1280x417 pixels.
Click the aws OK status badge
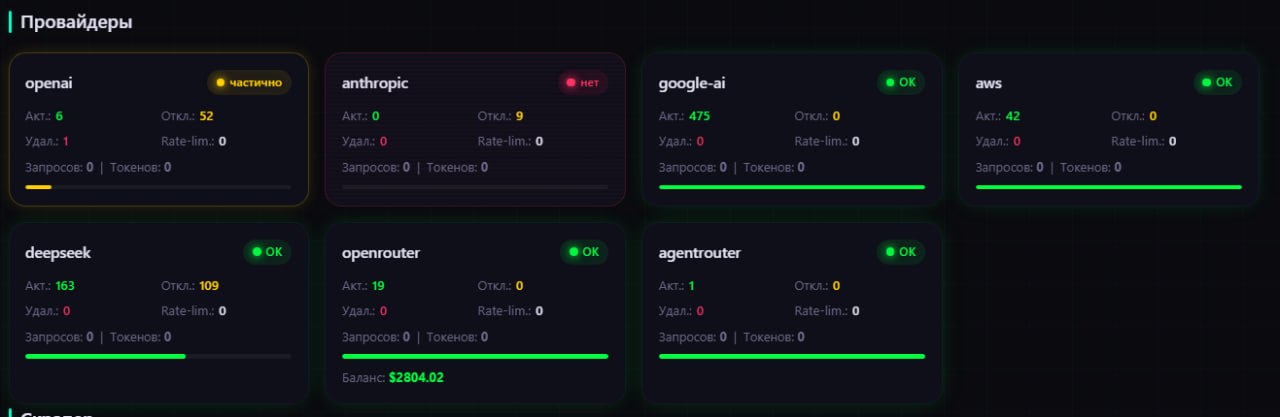pyautogui.click(x=1217, y=82)
